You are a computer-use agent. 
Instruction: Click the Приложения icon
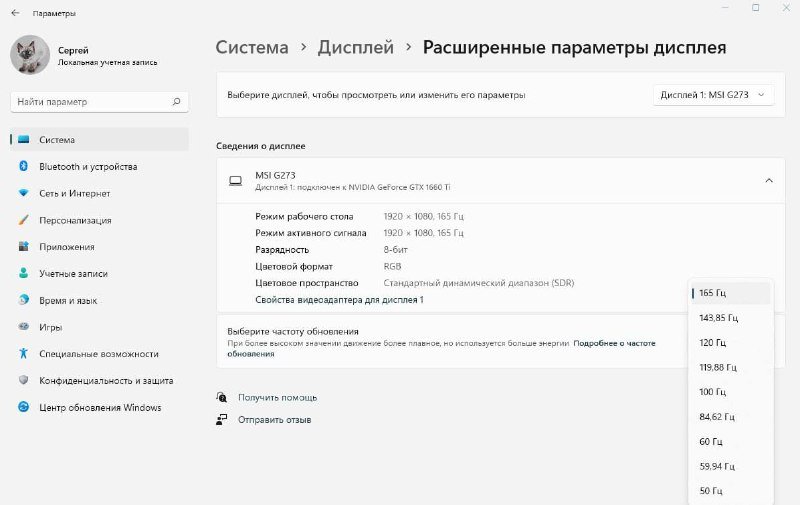pyautogui.click(x=23, y=246)
